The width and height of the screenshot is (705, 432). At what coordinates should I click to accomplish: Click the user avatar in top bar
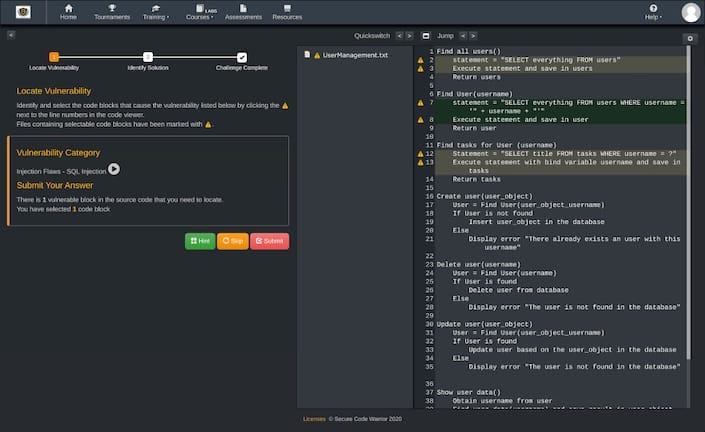(x=690, y=12)
